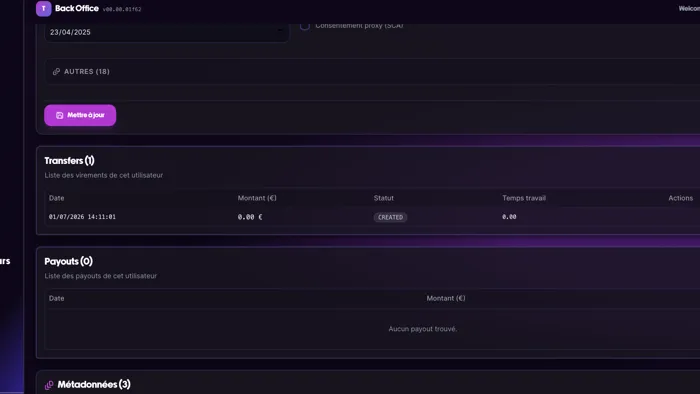Toggle the Consentement proxy (SCA) checkbox
The height and width of the screenshot is (394, 700).
(x=305, y=26)
